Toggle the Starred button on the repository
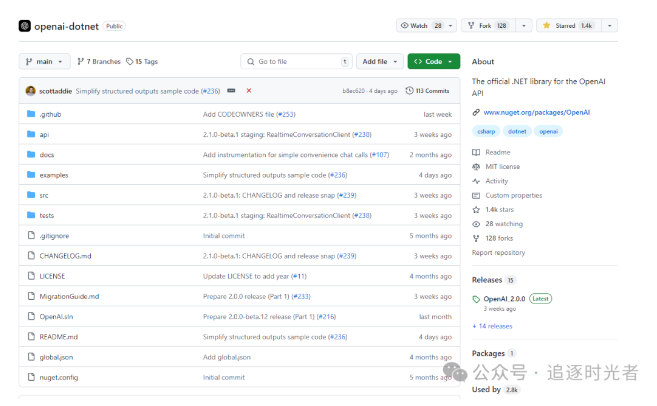The image size is (657, 406). (x=569, y=26)
